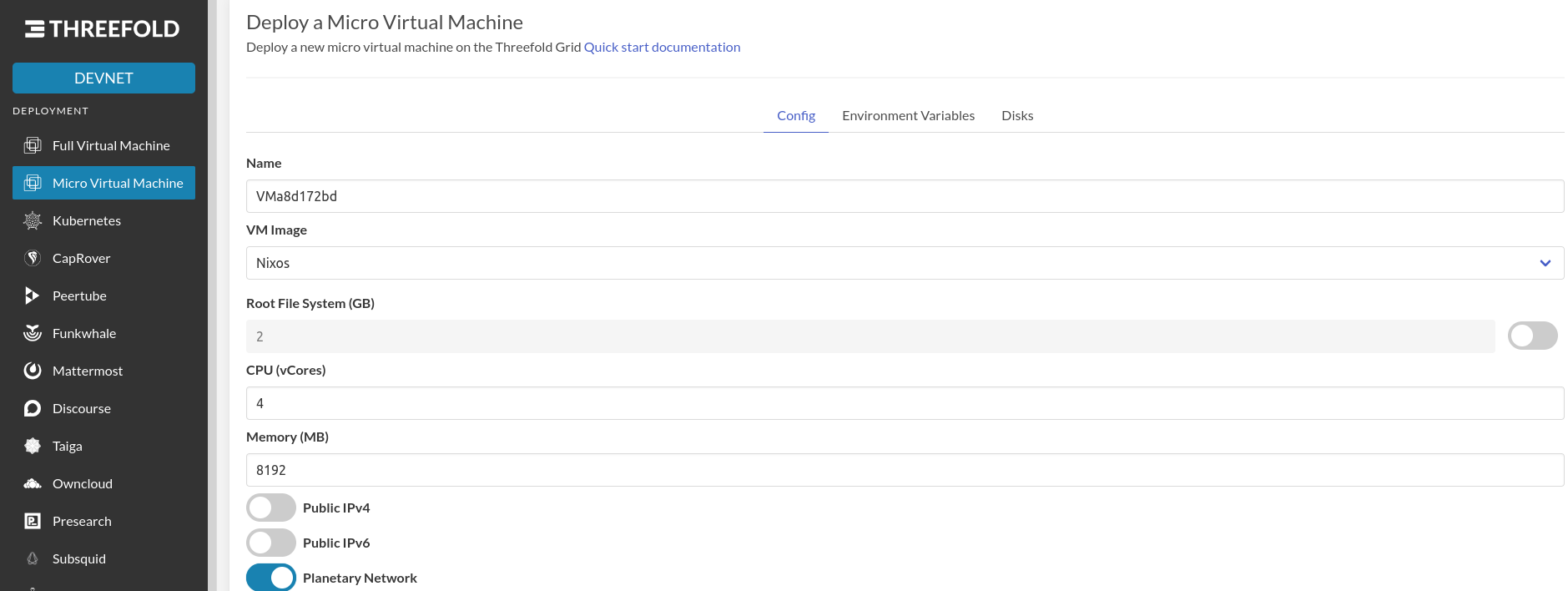Click the Owncloud cloud icon

(x=33, y=483)
